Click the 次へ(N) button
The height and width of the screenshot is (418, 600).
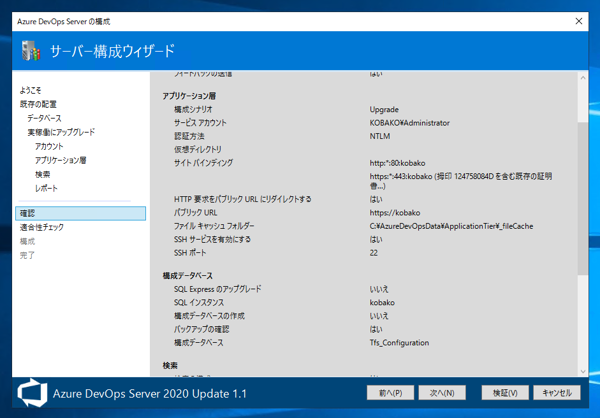pyautogui.click(x=442, y=393)
